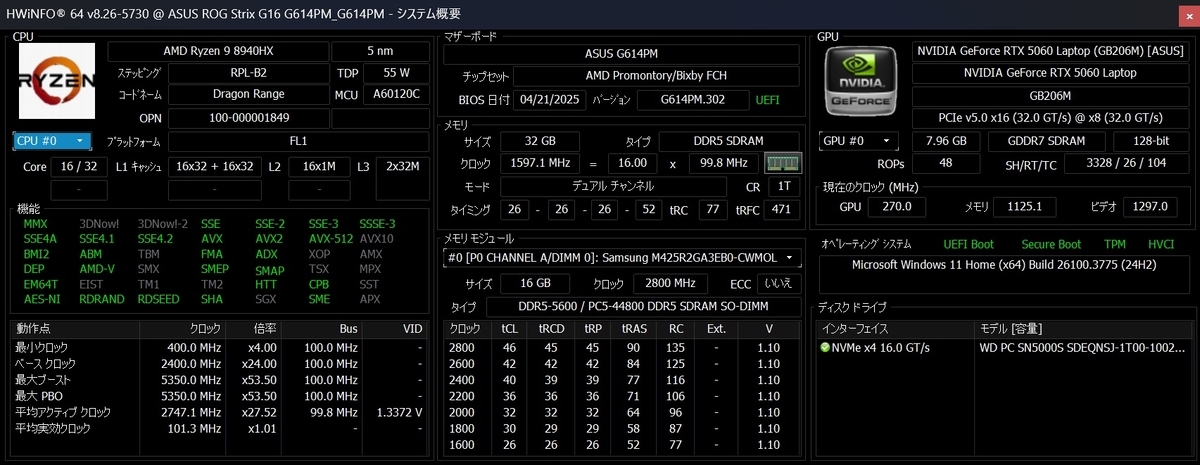The width and height of the screenshot is (1200, 465).
Task: Click the 55 W TDP value
Action: [397, 73]
